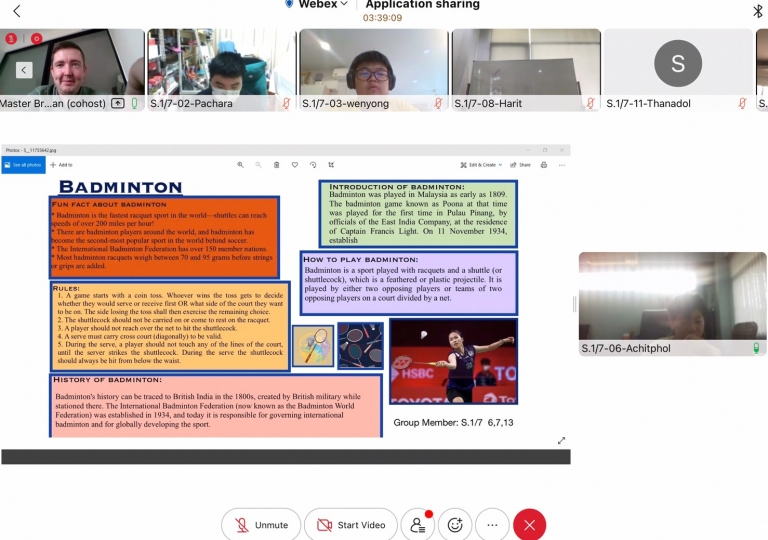Click the dark rackets pattern image
This screenshot has width=768, height=540.
point(360,345)
